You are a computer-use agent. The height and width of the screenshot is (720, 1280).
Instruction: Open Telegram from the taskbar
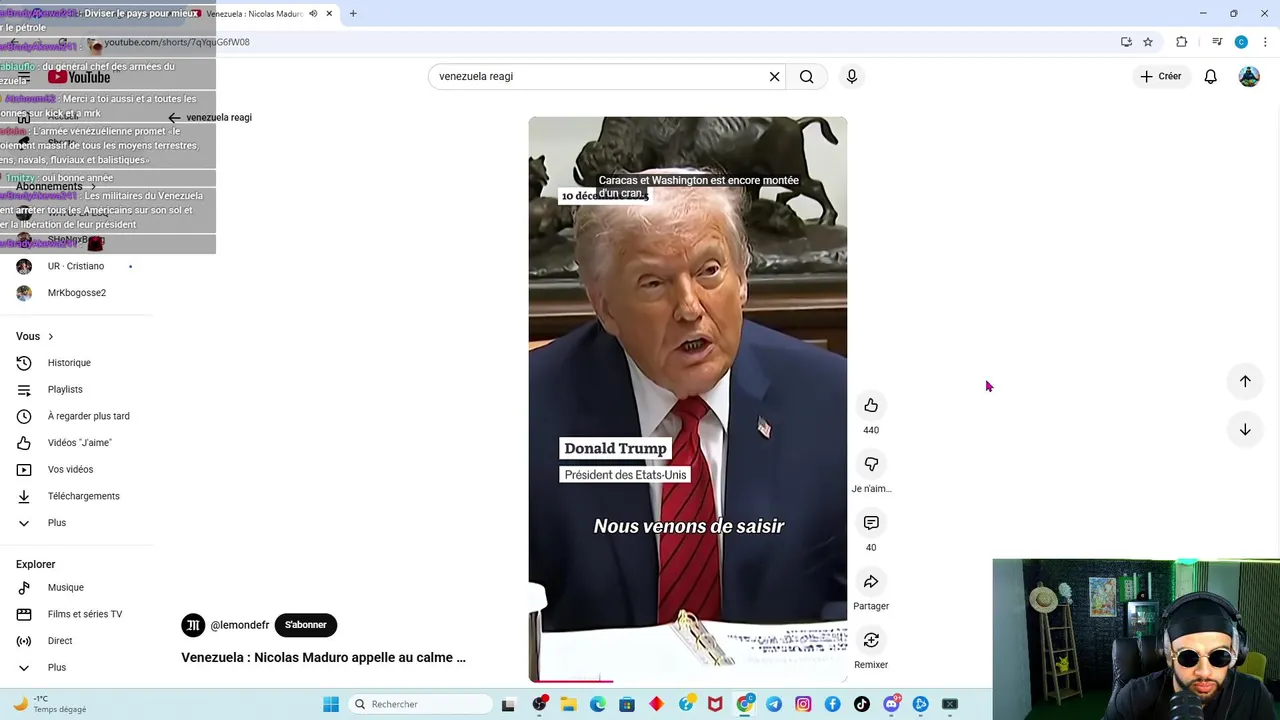click(x=774, y=704)
